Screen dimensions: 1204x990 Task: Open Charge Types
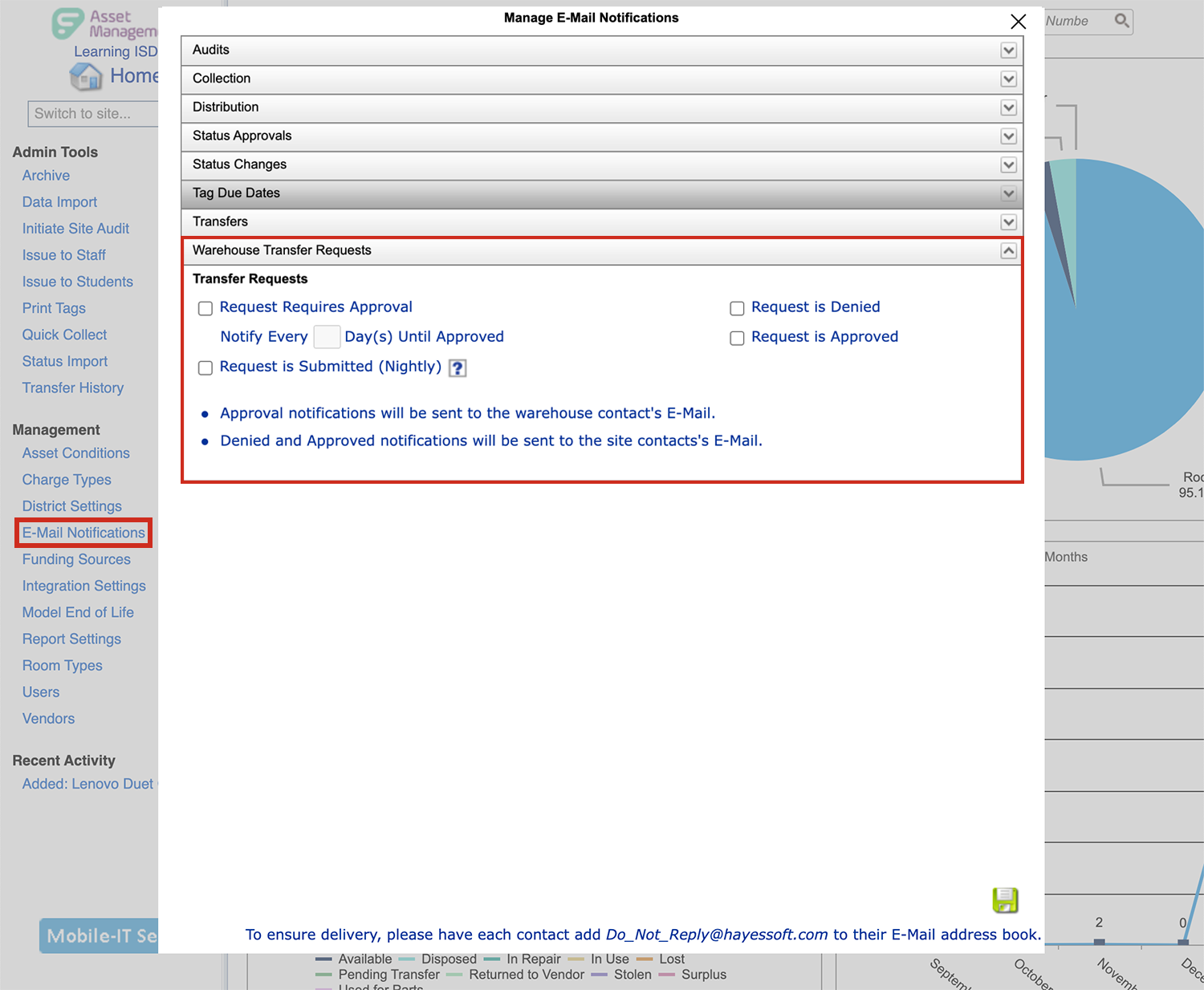pos(67,480)
